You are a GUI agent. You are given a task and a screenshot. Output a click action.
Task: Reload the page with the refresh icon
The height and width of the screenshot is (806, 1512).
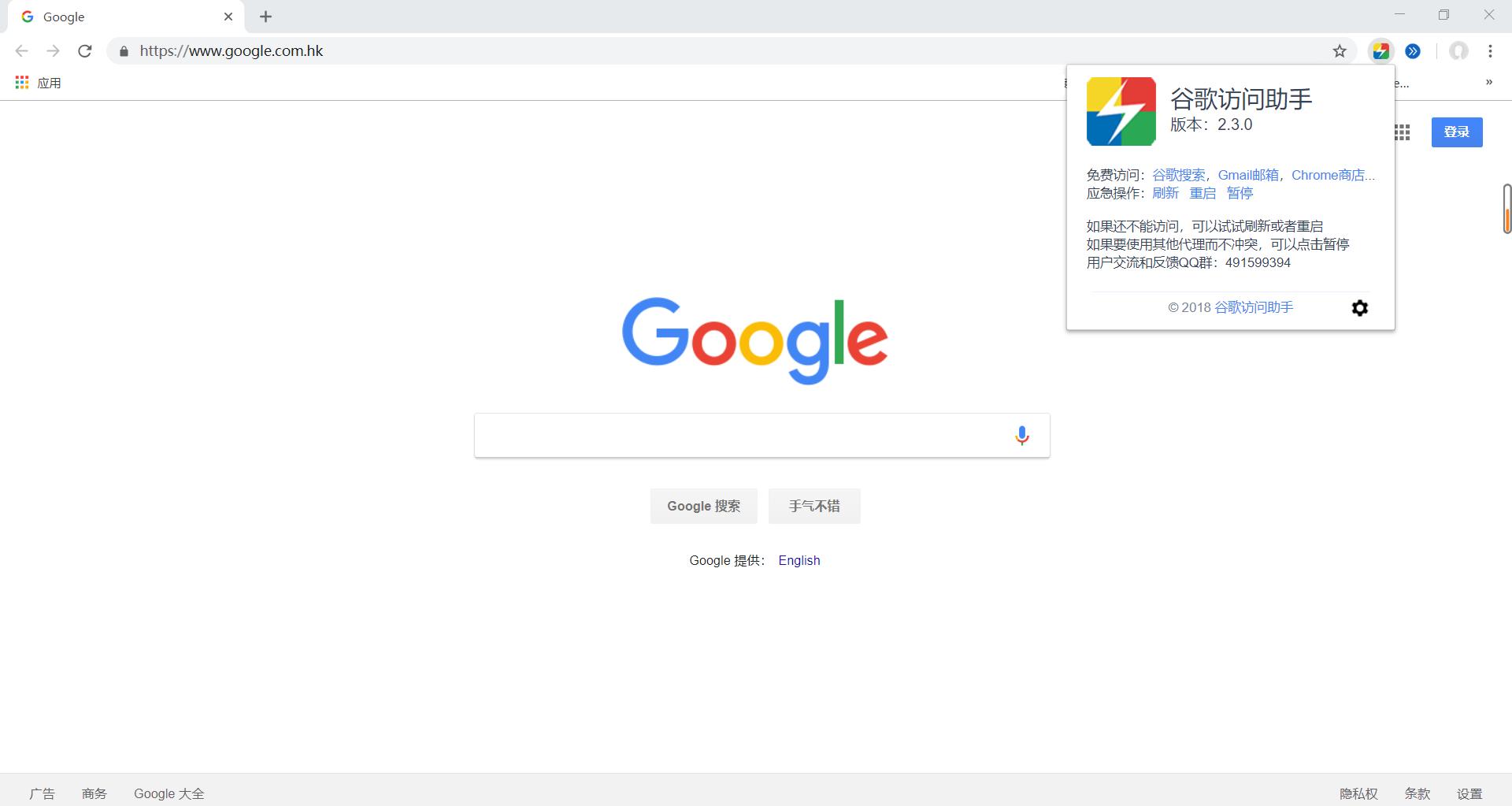coord(85,50)
